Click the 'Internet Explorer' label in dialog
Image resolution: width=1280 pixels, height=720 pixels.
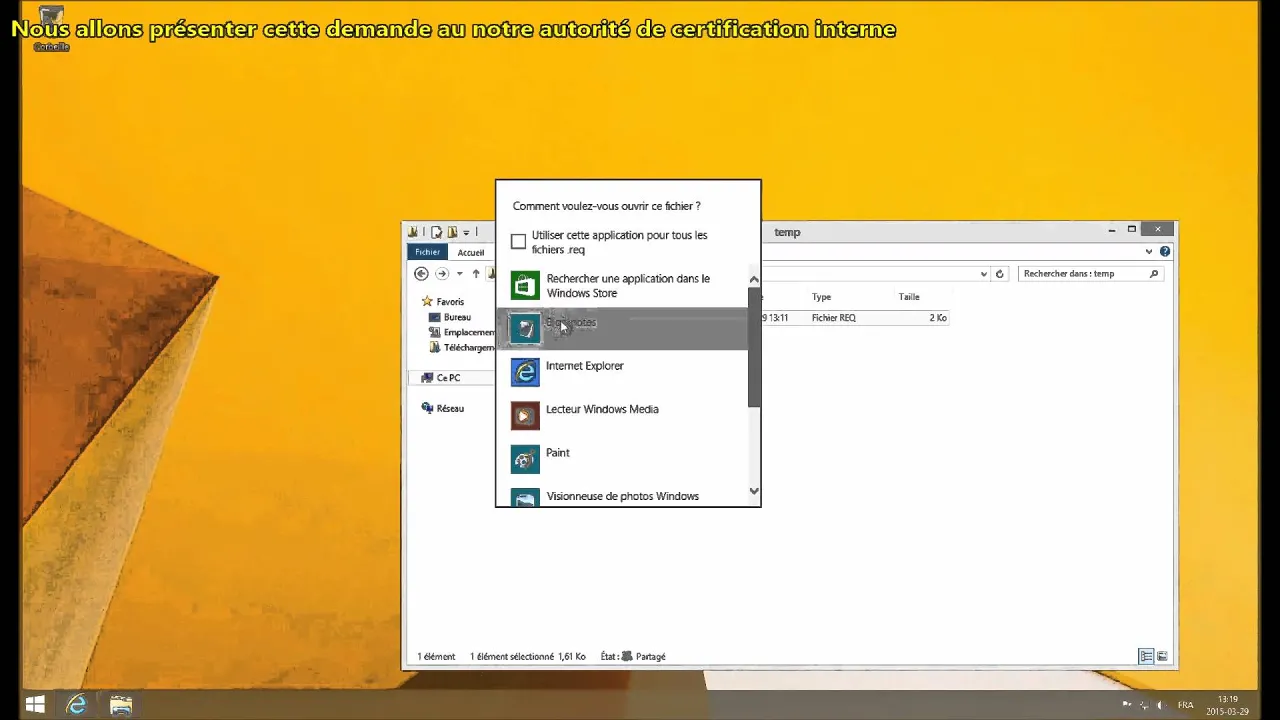point(585,366)
